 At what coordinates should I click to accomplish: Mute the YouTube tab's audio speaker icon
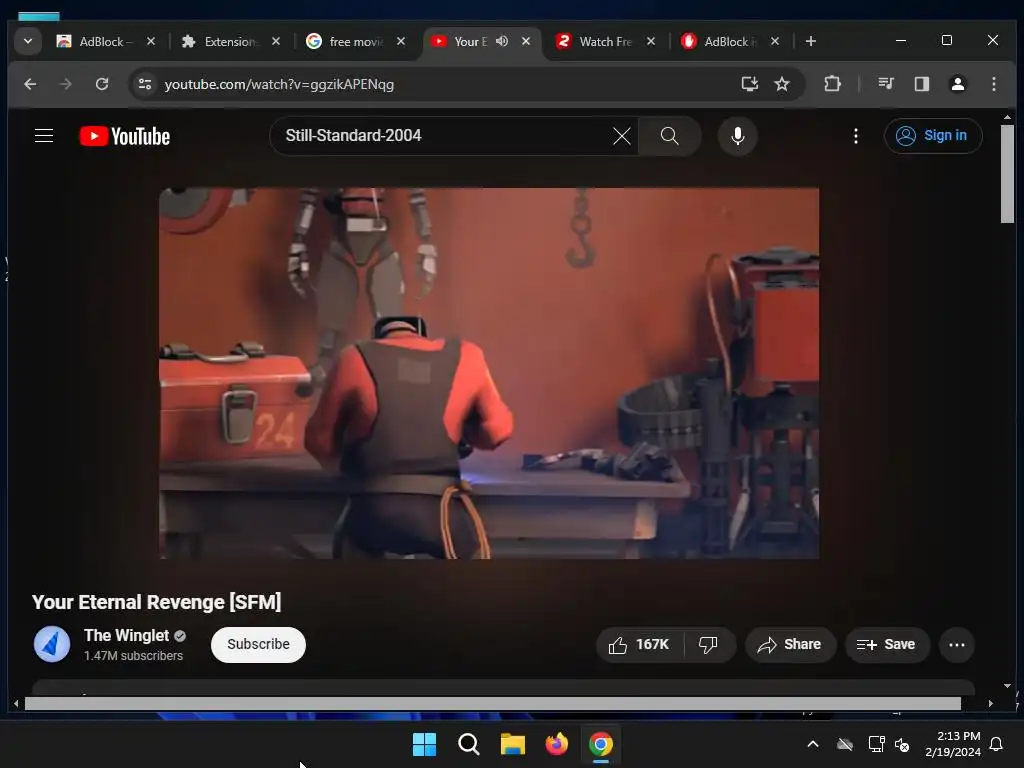502,41
